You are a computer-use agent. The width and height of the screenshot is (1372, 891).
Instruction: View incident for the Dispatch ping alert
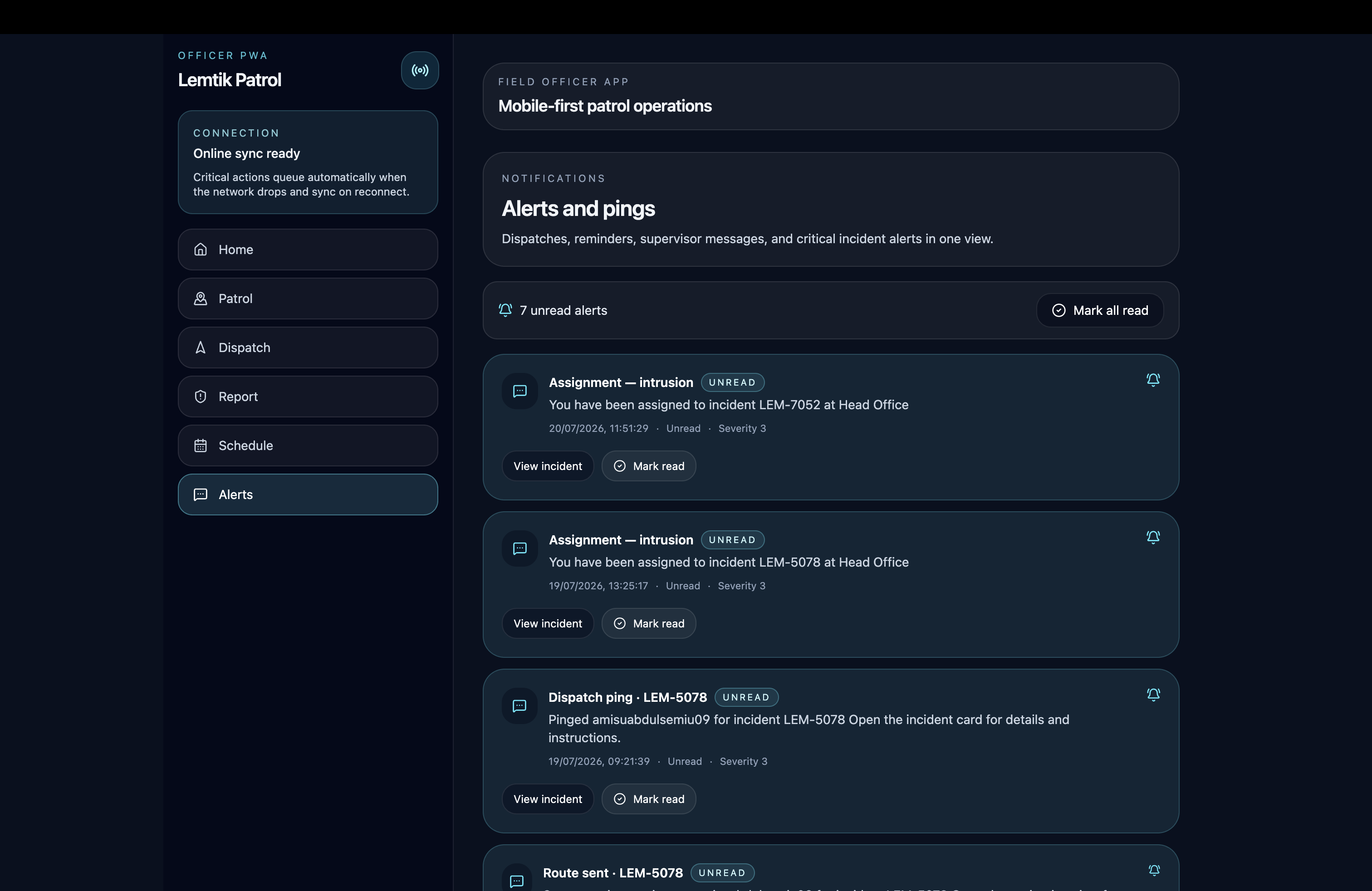[x=548, y=799]
